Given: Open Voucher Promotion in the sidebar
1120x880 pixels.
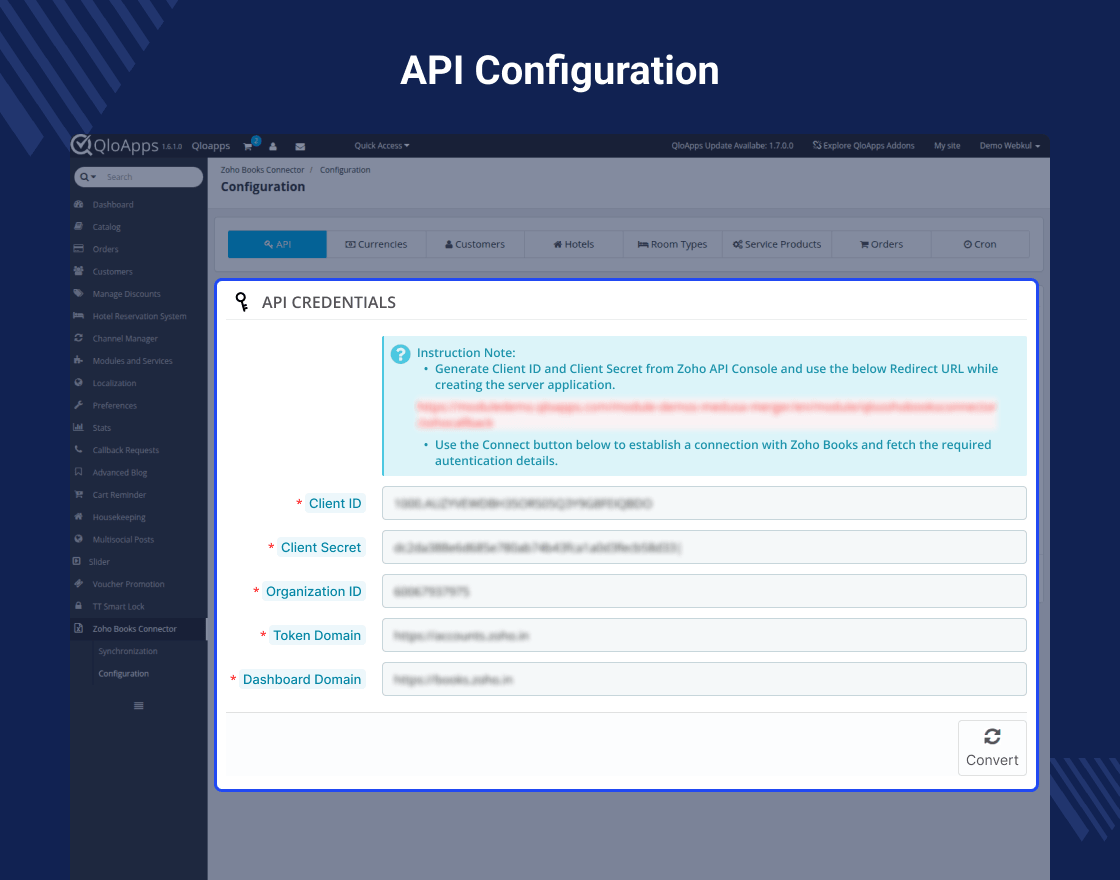Looking at the screenshot, I should 129,584.
